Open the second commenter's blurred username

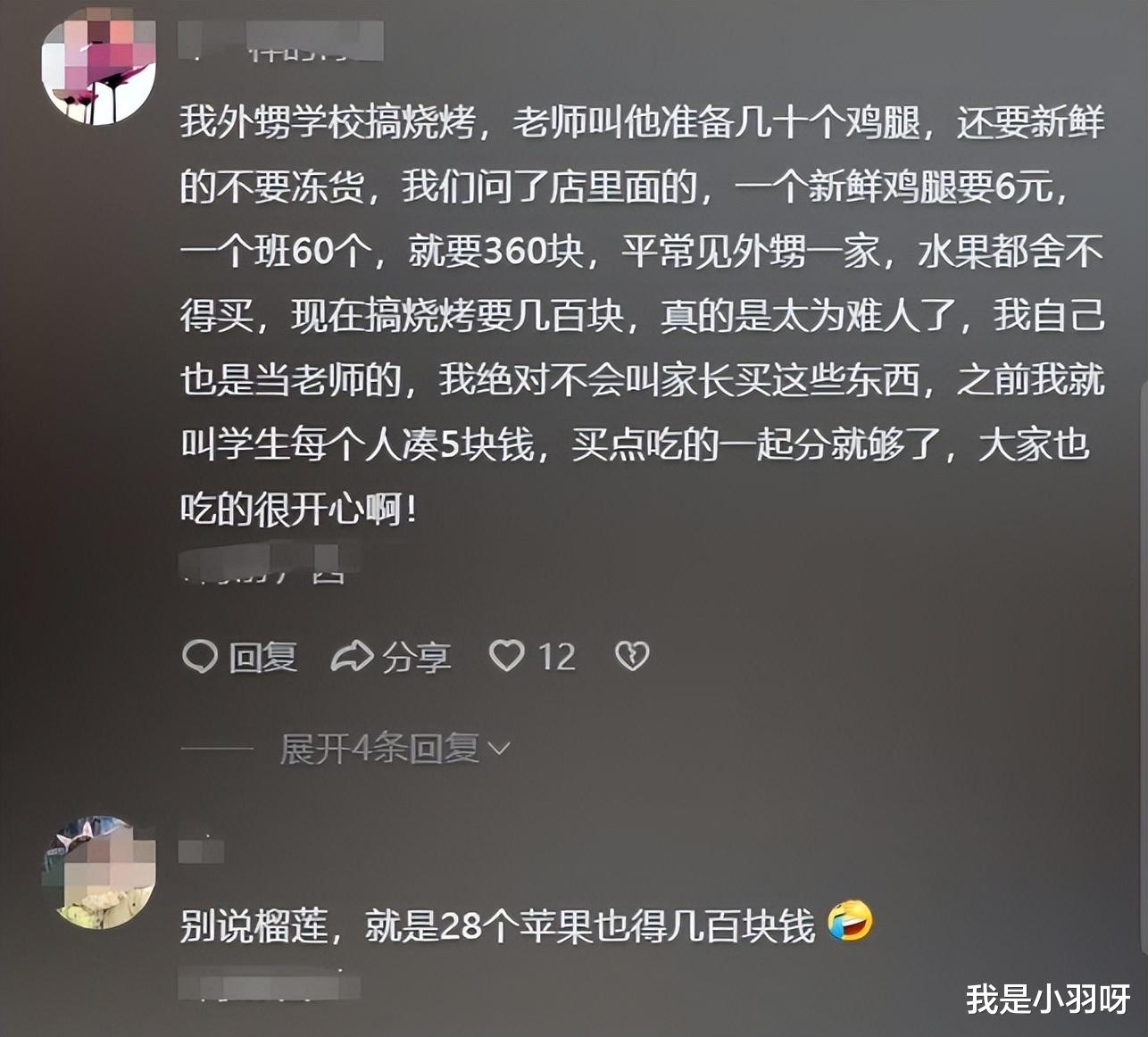click(x=201, y=849)
